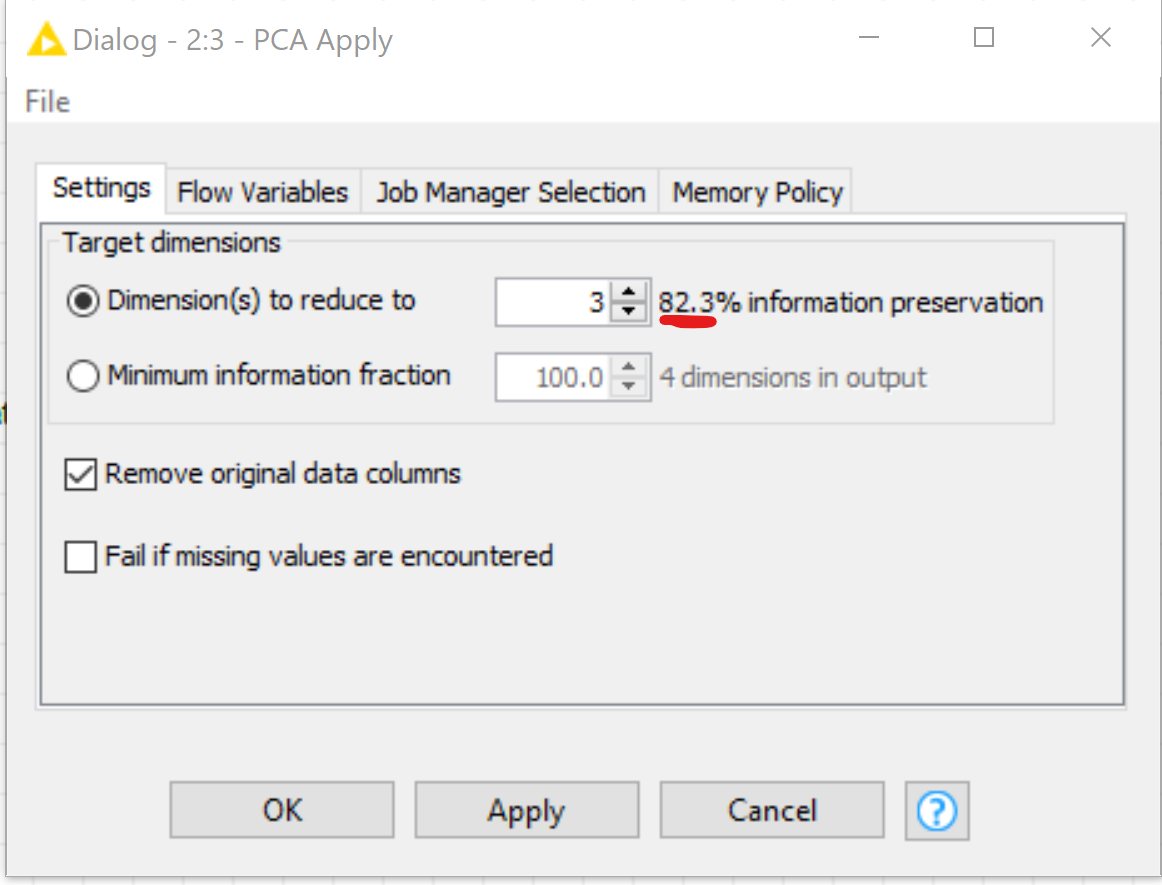Image resolution: width=1162 pixels, height=885 pixels.
Task: Click the Apply button
Action: tap(527, 809)
